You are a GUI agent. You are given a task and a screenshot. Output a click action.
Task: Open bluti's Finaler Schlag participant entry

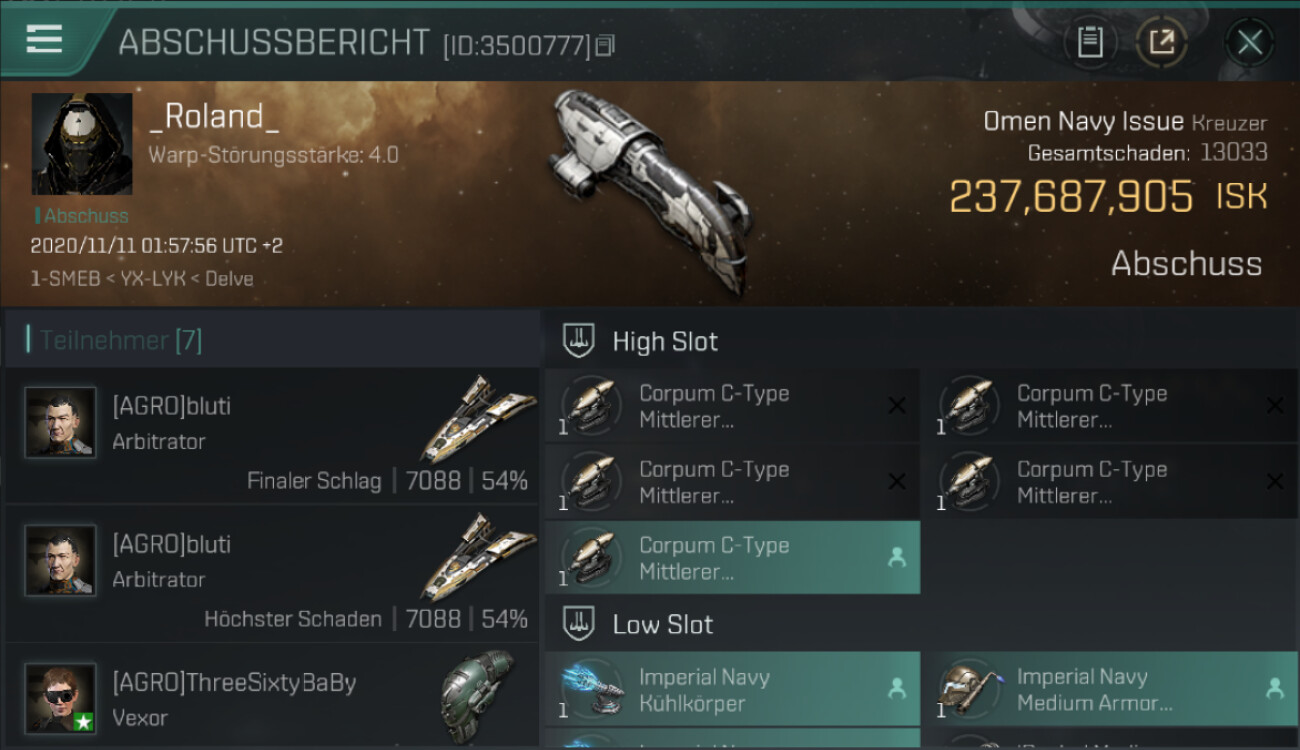pos(272,436)
